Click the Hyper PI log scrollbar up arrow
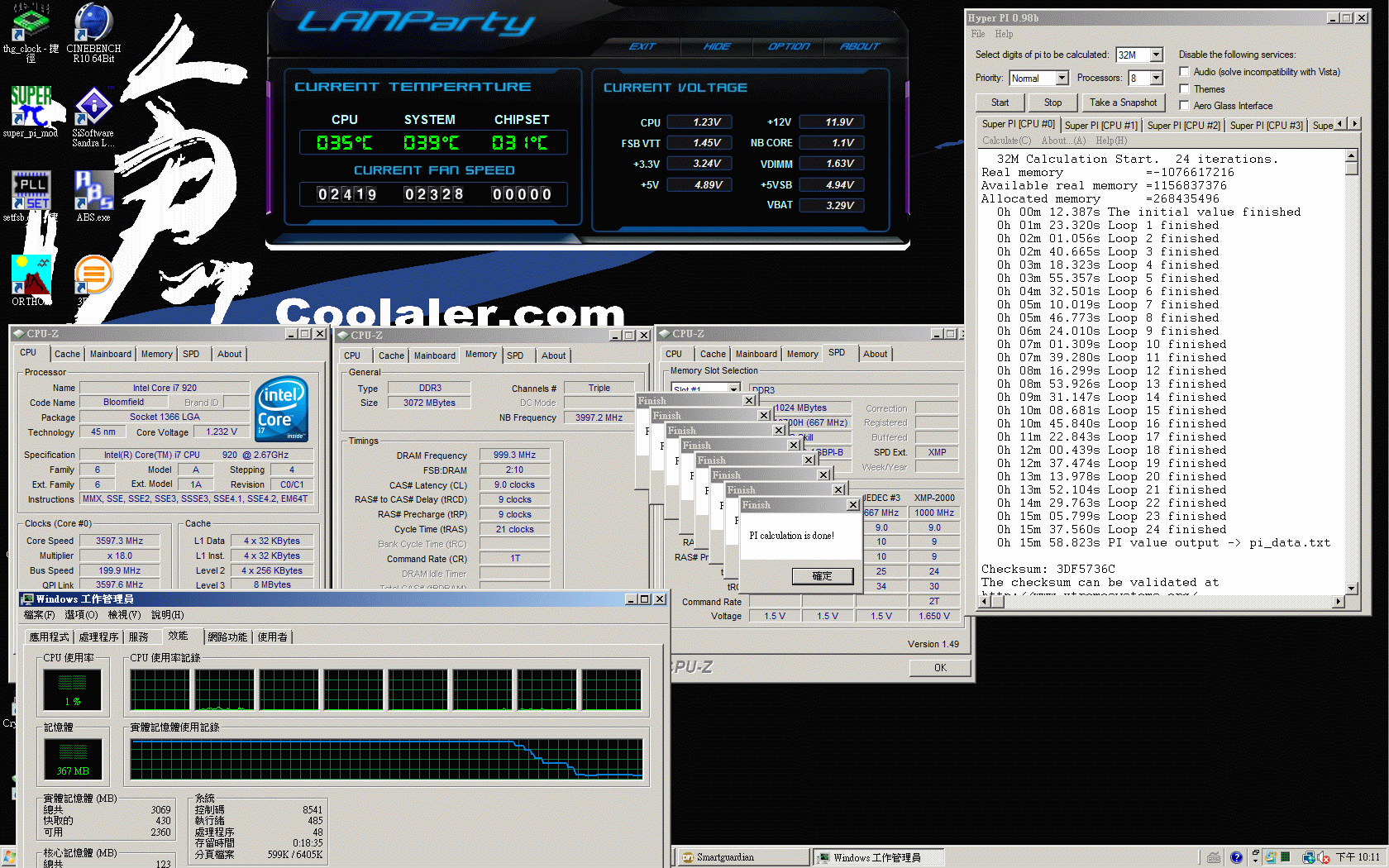This screenshot has height=868, width=1389. 1352,155
